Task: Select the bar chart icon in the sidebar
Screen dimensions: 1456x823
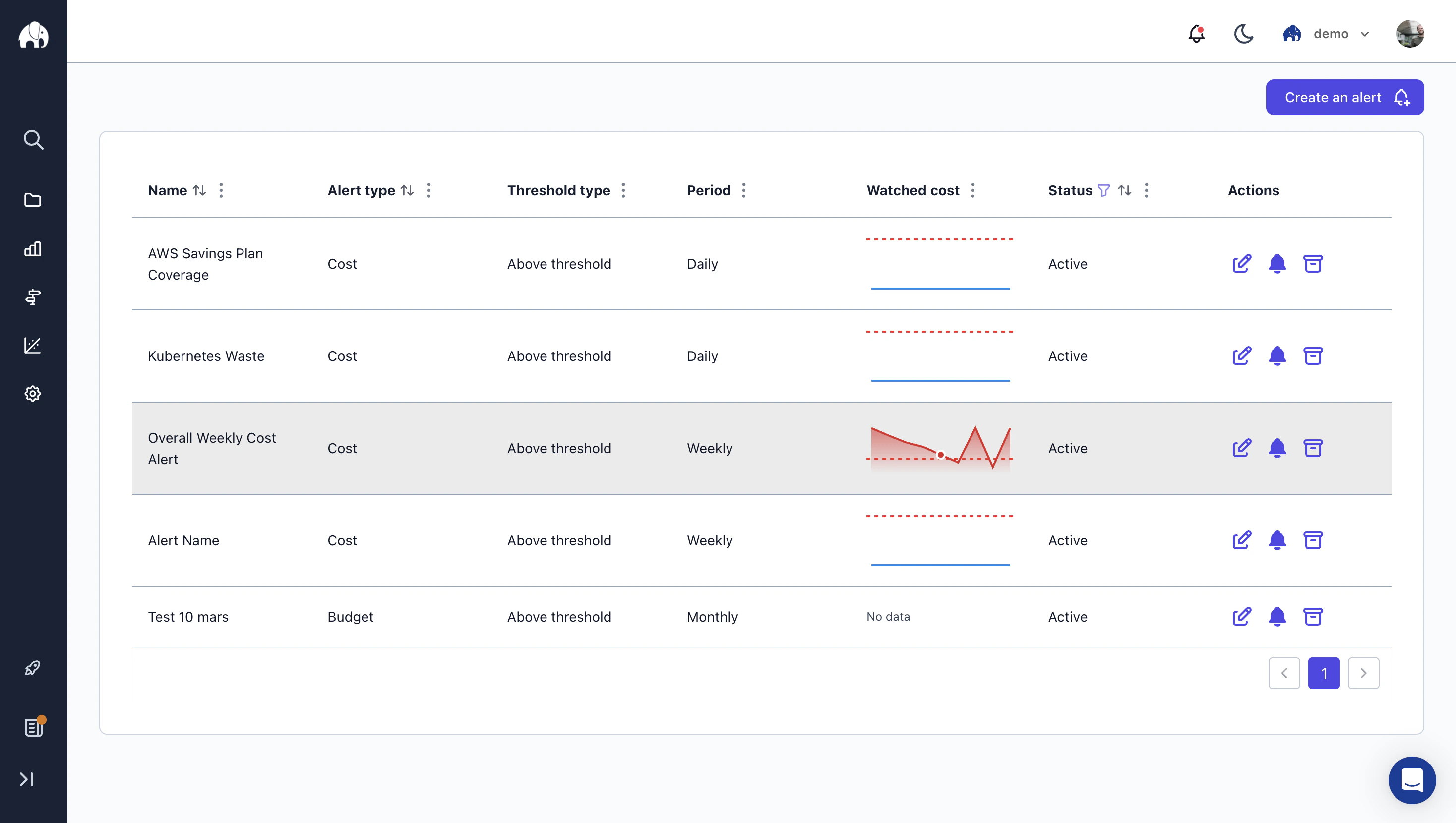Action: tap(32, 249)
